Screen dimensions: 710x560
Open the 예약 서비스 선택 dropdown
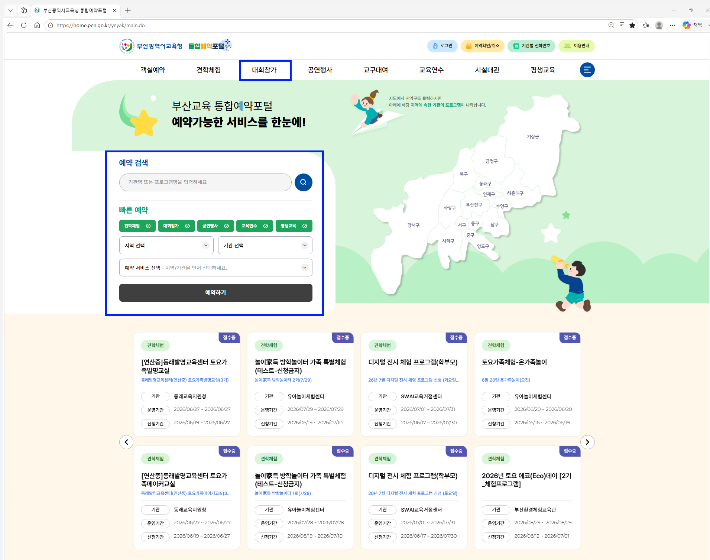point(216,268)
